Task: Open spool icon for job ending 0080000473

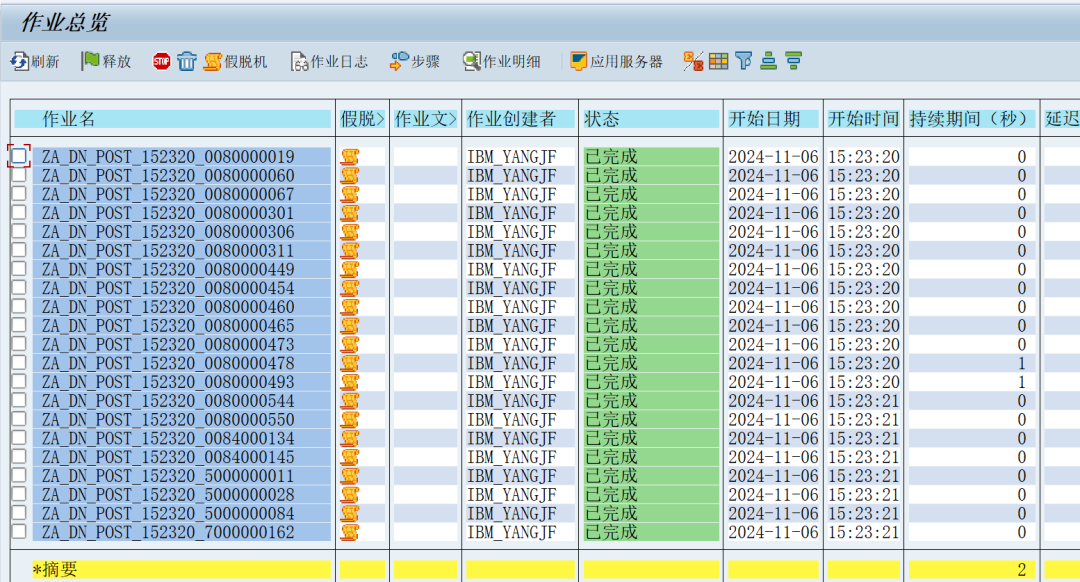Action: pyautogui.click(x=350, y=344)
